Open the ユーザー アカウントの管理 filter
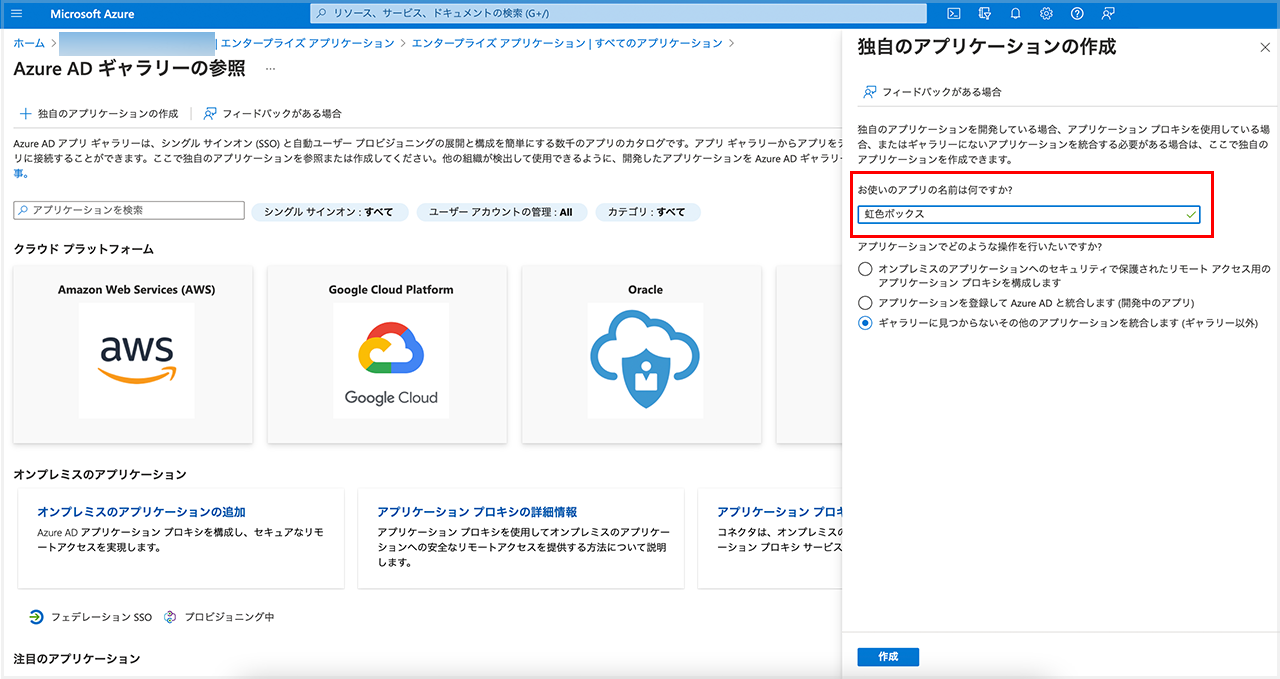Image resolution: width=1280 pixels, height=679 pixels. tap(501, 212)
